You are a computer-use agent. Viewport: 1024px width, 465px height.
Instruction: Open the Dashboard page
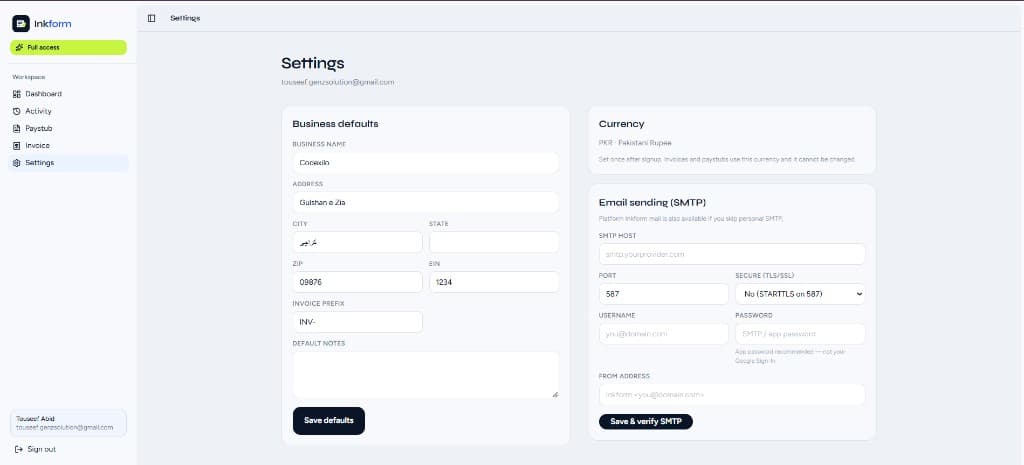click(x=68, y=94)
